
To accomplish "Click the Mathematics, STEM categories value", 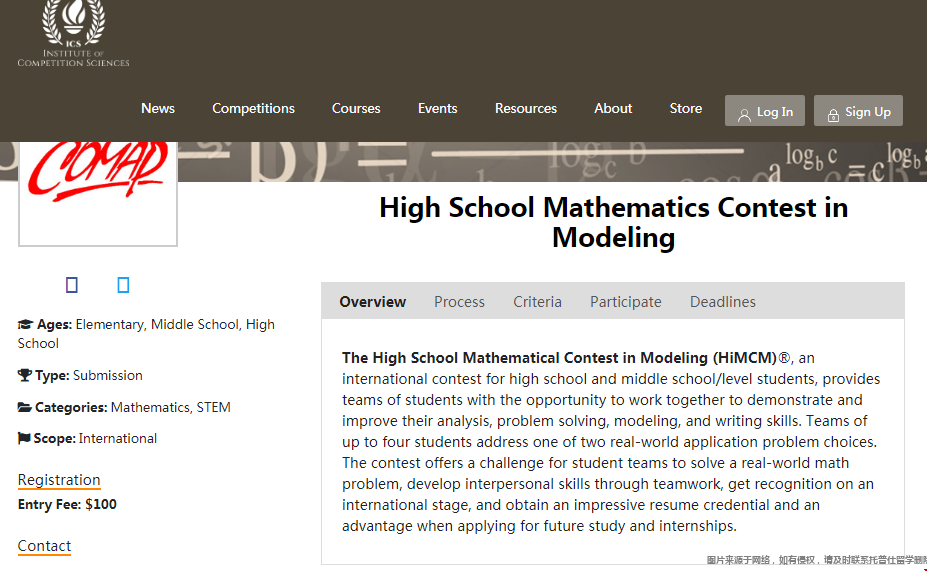I will click(171, 407).
